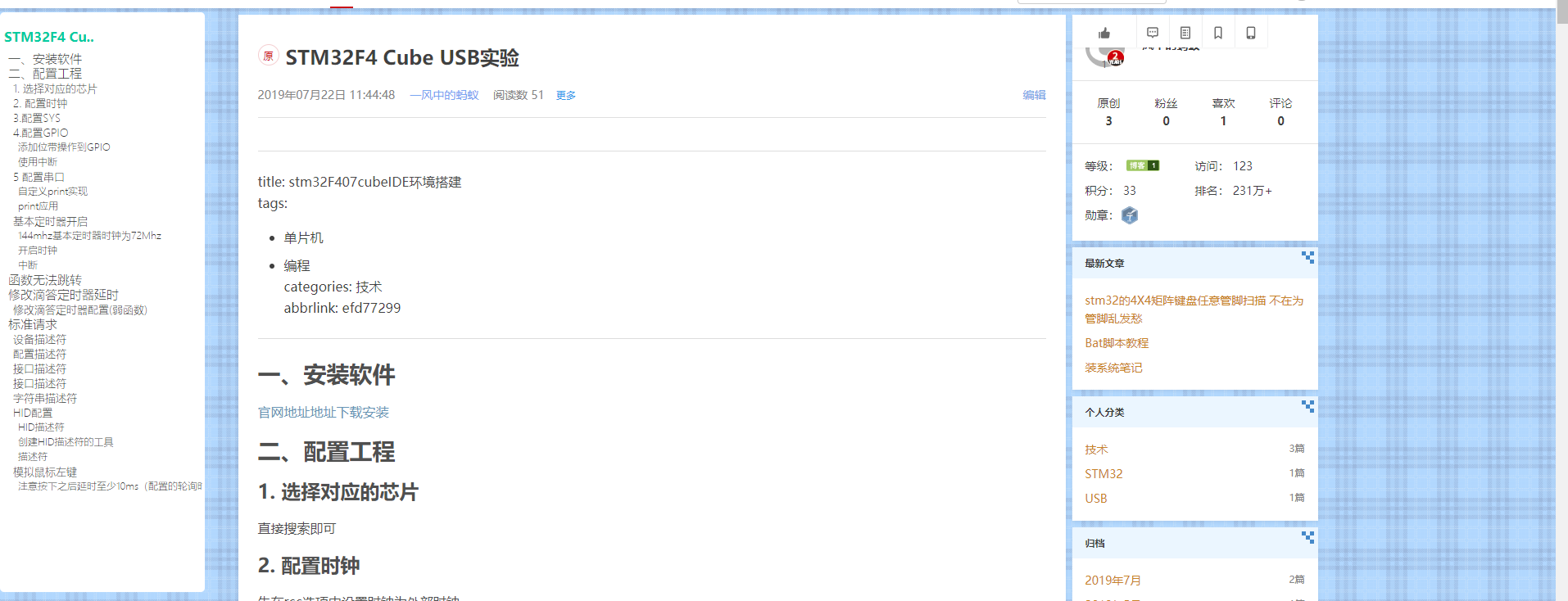This screenshot has height=601, width=1568.
Task: Open the 2019年7月 archive
Action: (x=1113, y=581)
